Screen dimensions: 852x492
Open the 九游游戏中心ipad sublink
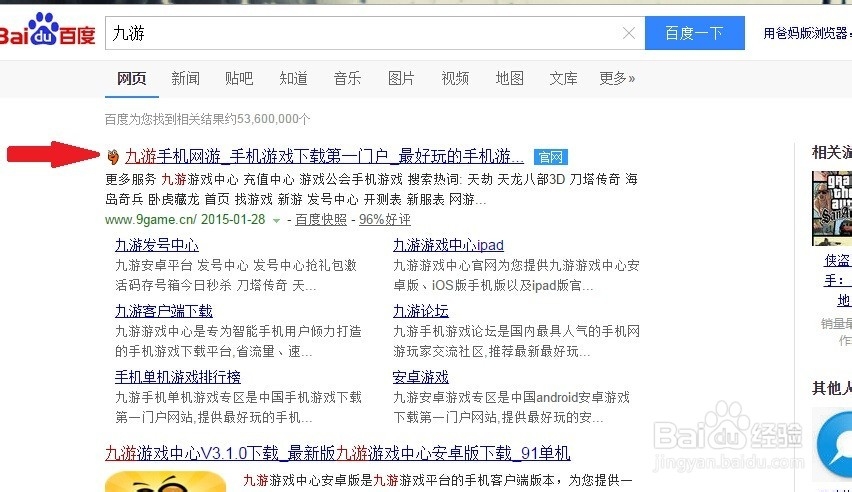(448, 245)
